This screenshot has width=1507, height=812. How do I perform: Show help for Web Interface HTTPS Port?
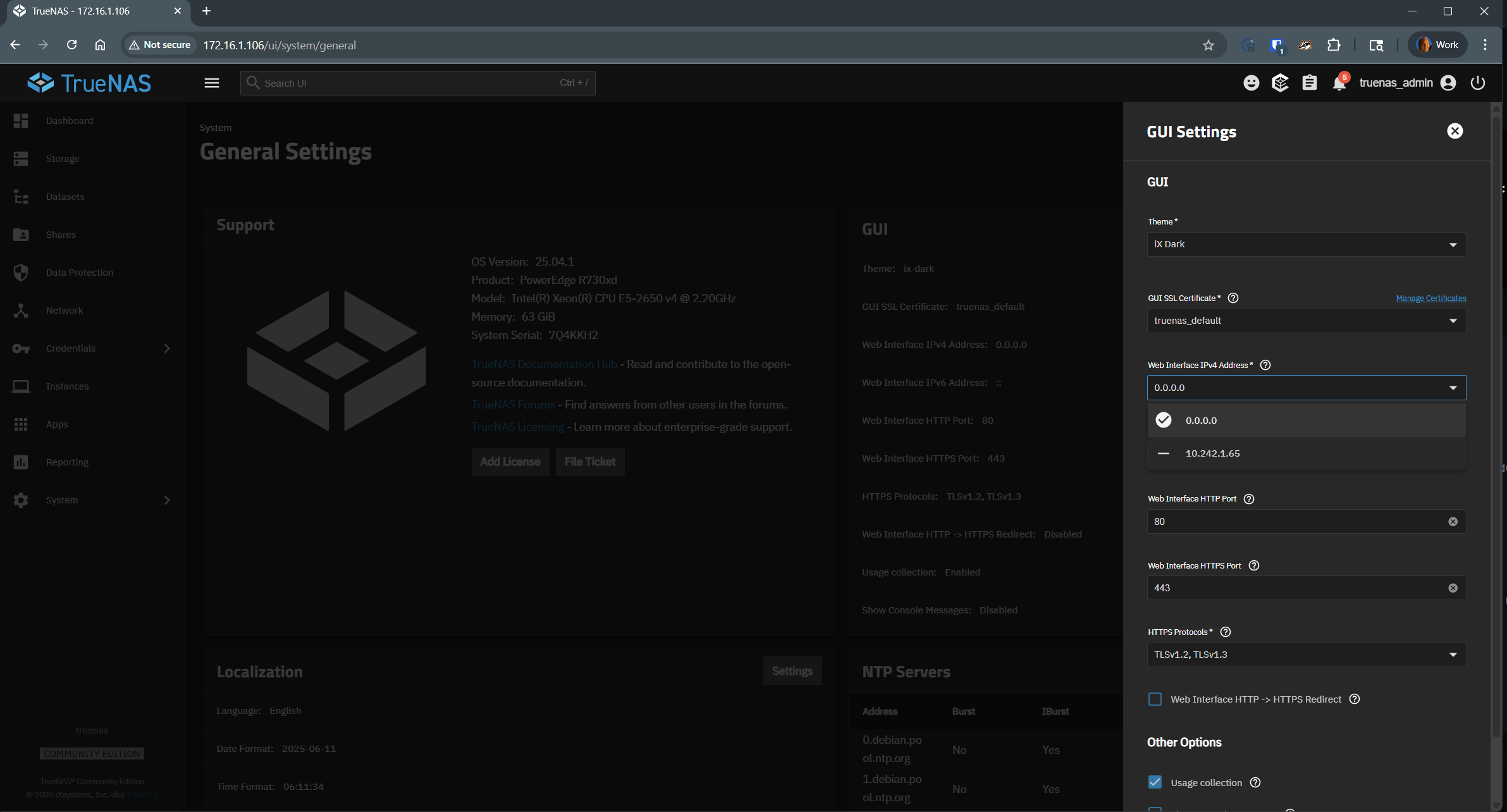coord(1254,565)
